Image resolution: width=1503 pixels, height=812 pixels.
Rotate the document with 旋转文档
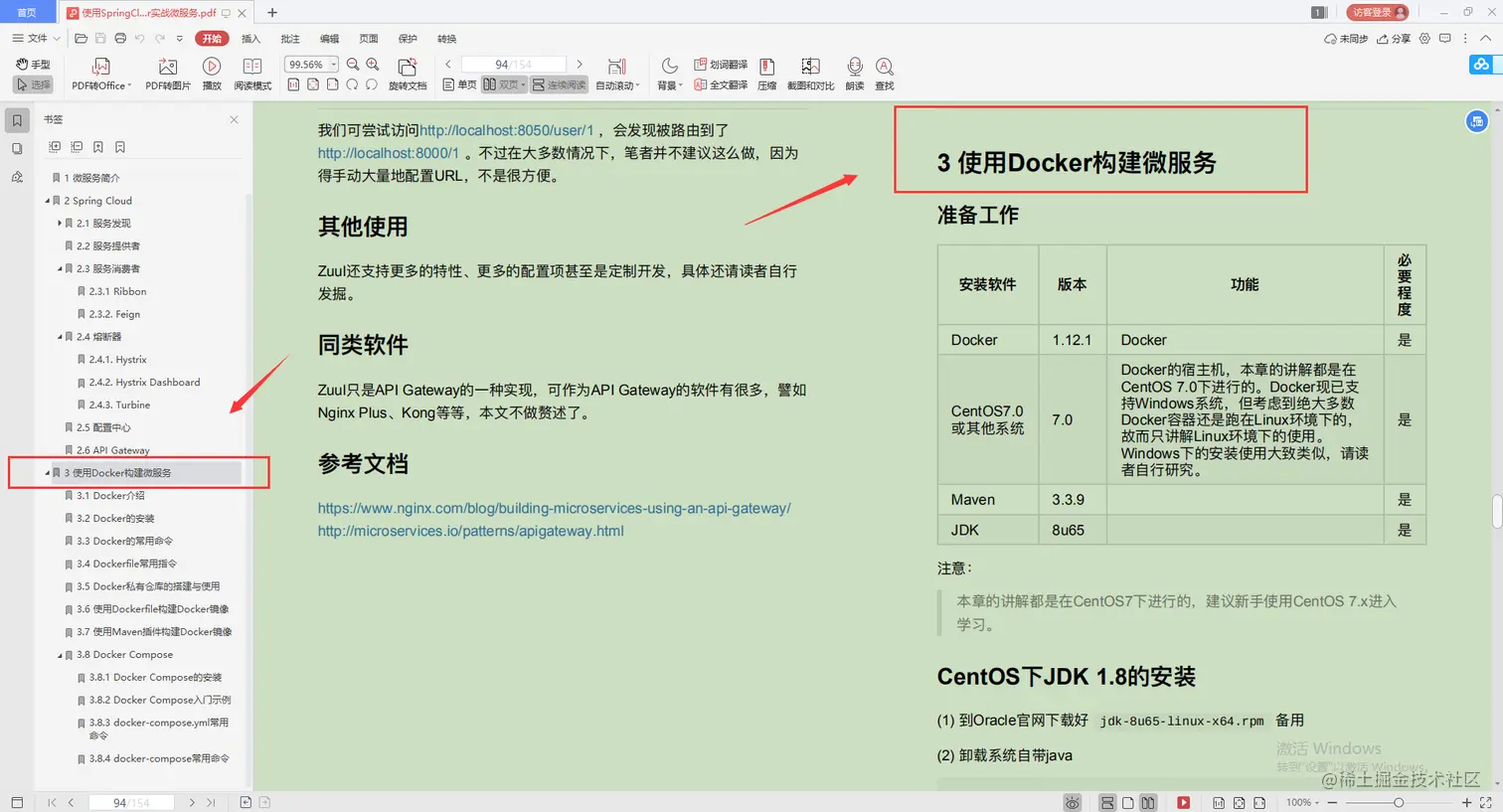pos(407,72)
